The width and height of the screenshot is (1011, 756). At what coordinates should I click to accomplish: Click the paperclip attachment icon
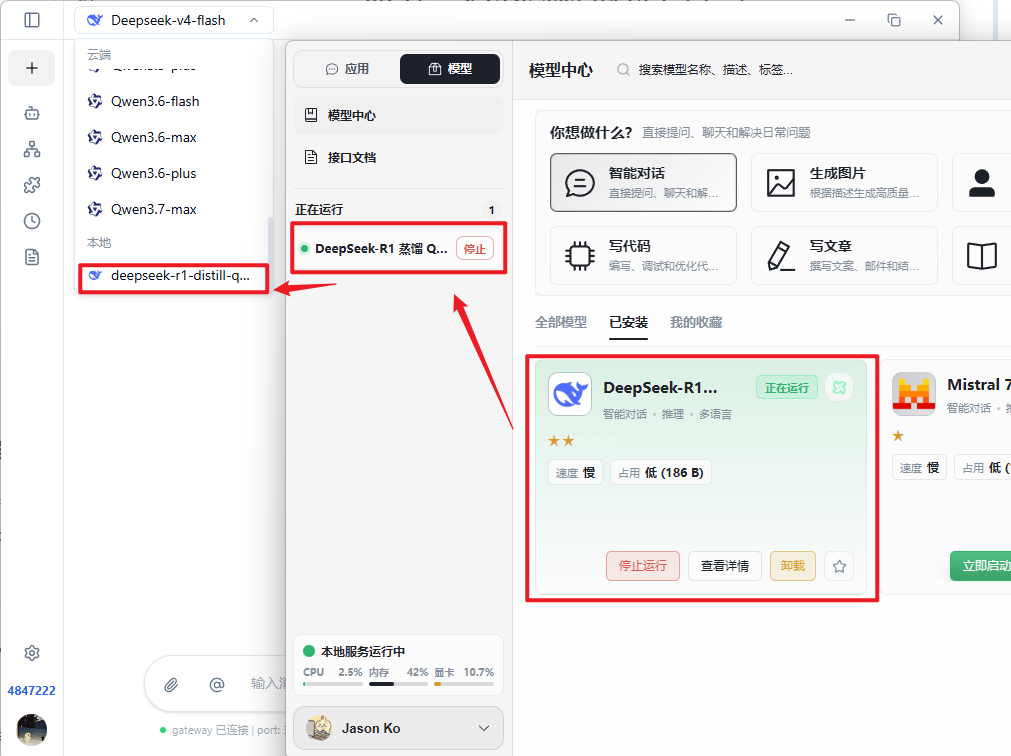point(171,684)
